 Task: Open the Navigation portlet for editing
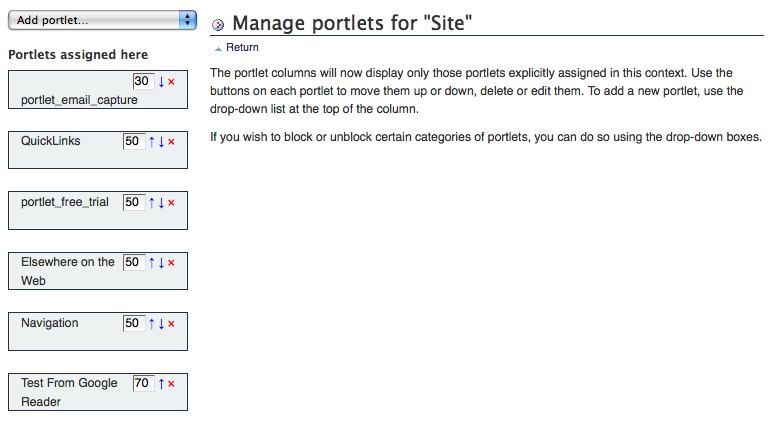(x=49, y=323)
